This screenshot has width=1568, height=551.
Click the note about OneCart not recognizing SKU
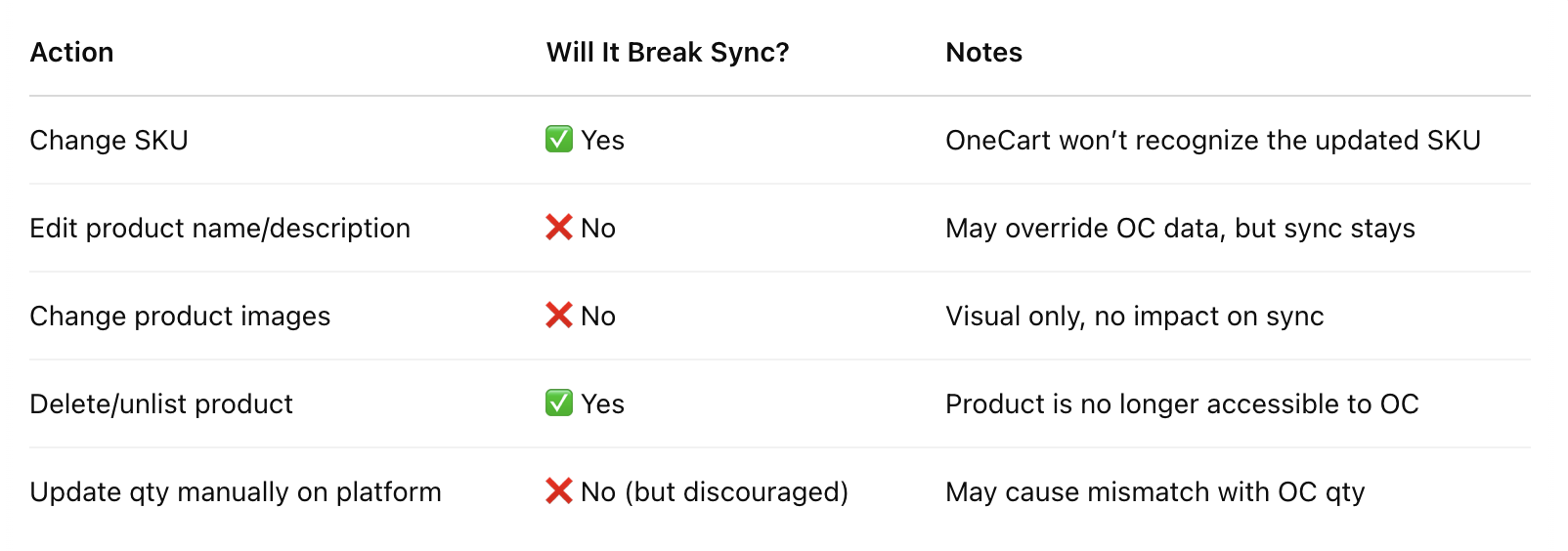coord(1212,141)
